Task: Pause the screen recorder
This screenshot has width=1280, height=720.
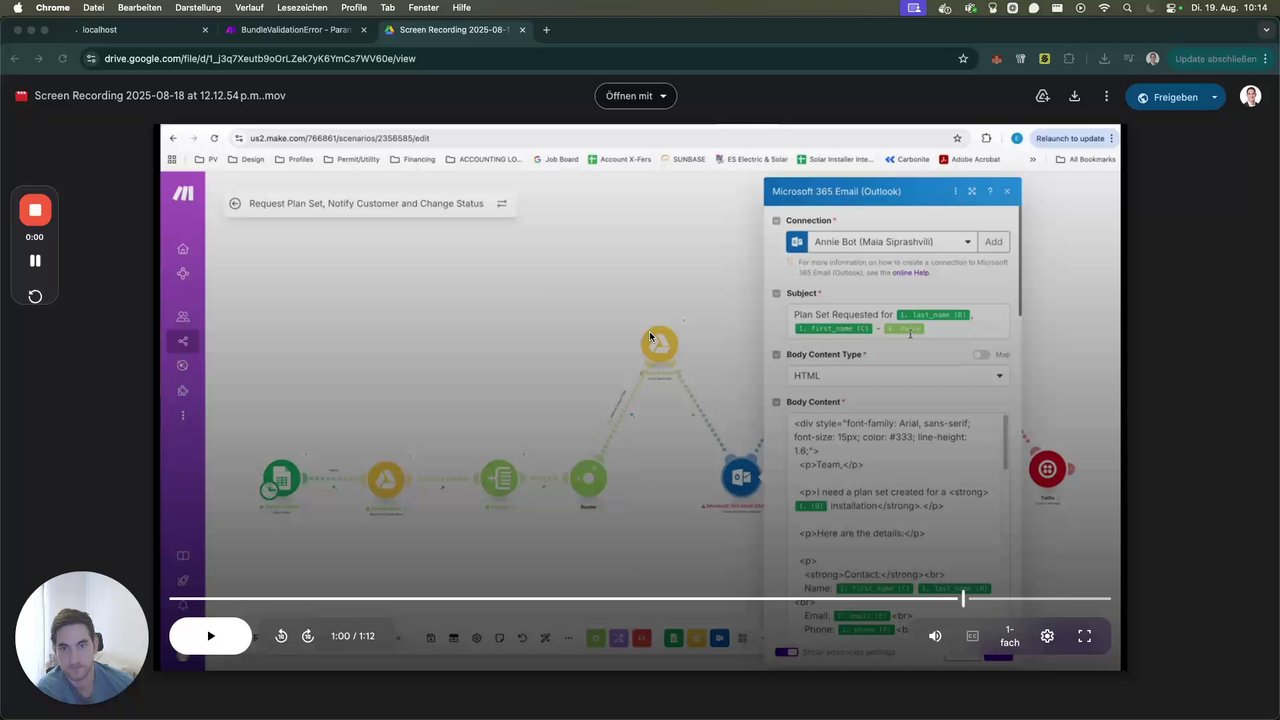Action: point(35,261)
